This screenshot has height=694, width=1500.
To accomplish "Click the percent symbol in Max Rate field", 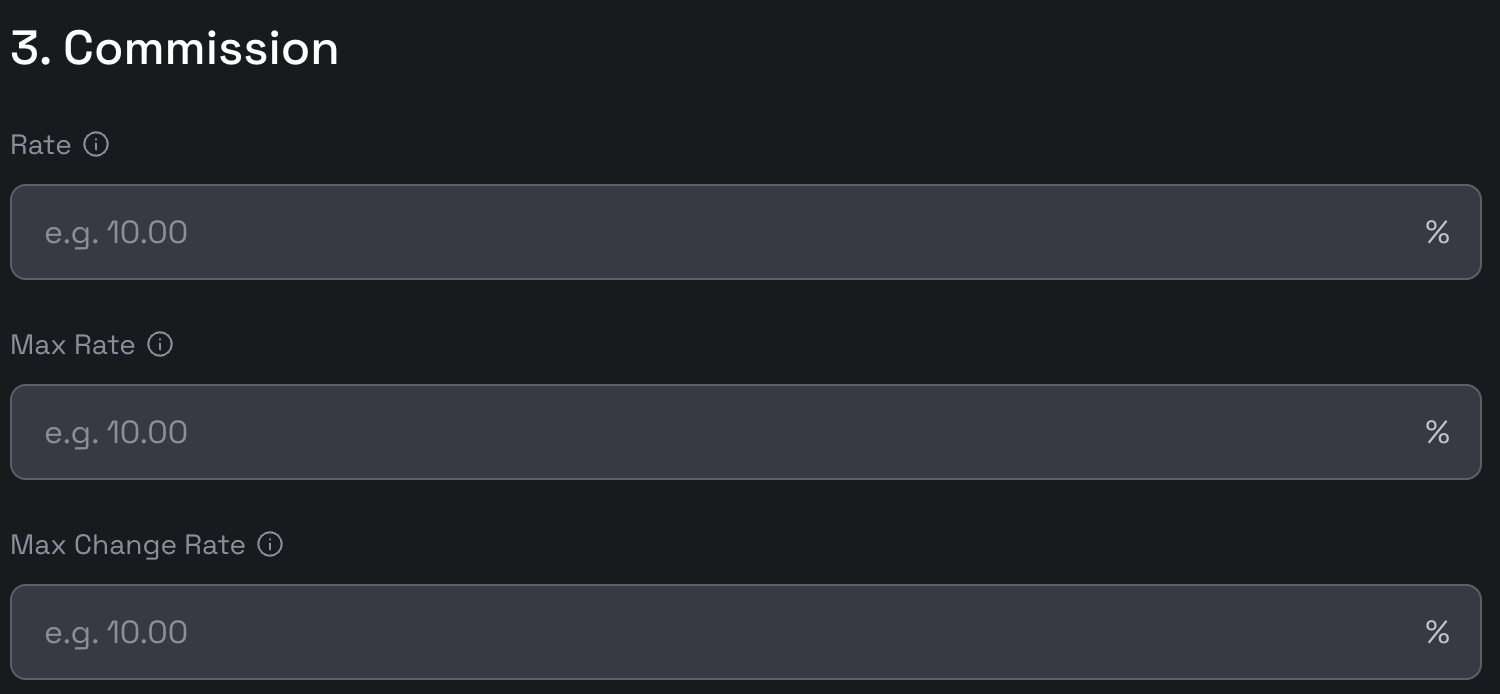I will 1437,433.
